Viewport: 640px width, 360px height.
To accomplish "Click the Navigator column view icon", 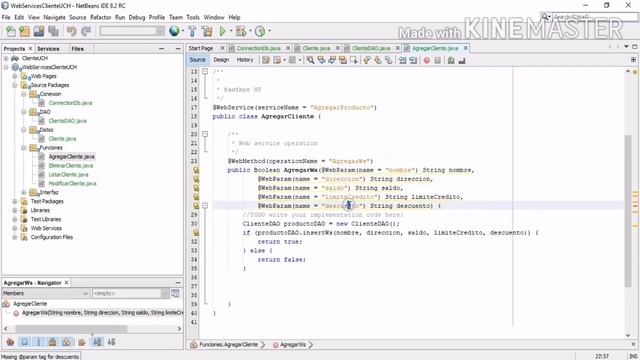I will pyautogui.click(x=176, y=293).
